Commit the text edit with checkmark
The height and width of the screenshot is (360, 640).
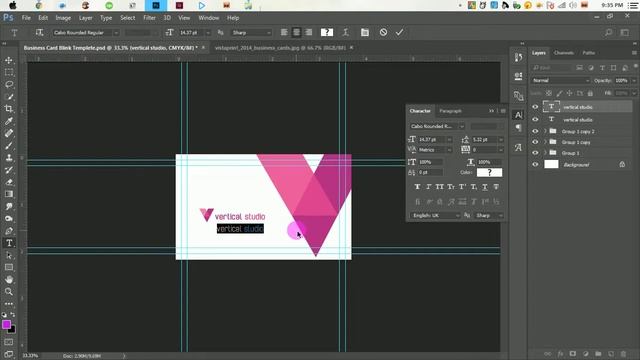[400, 32]
